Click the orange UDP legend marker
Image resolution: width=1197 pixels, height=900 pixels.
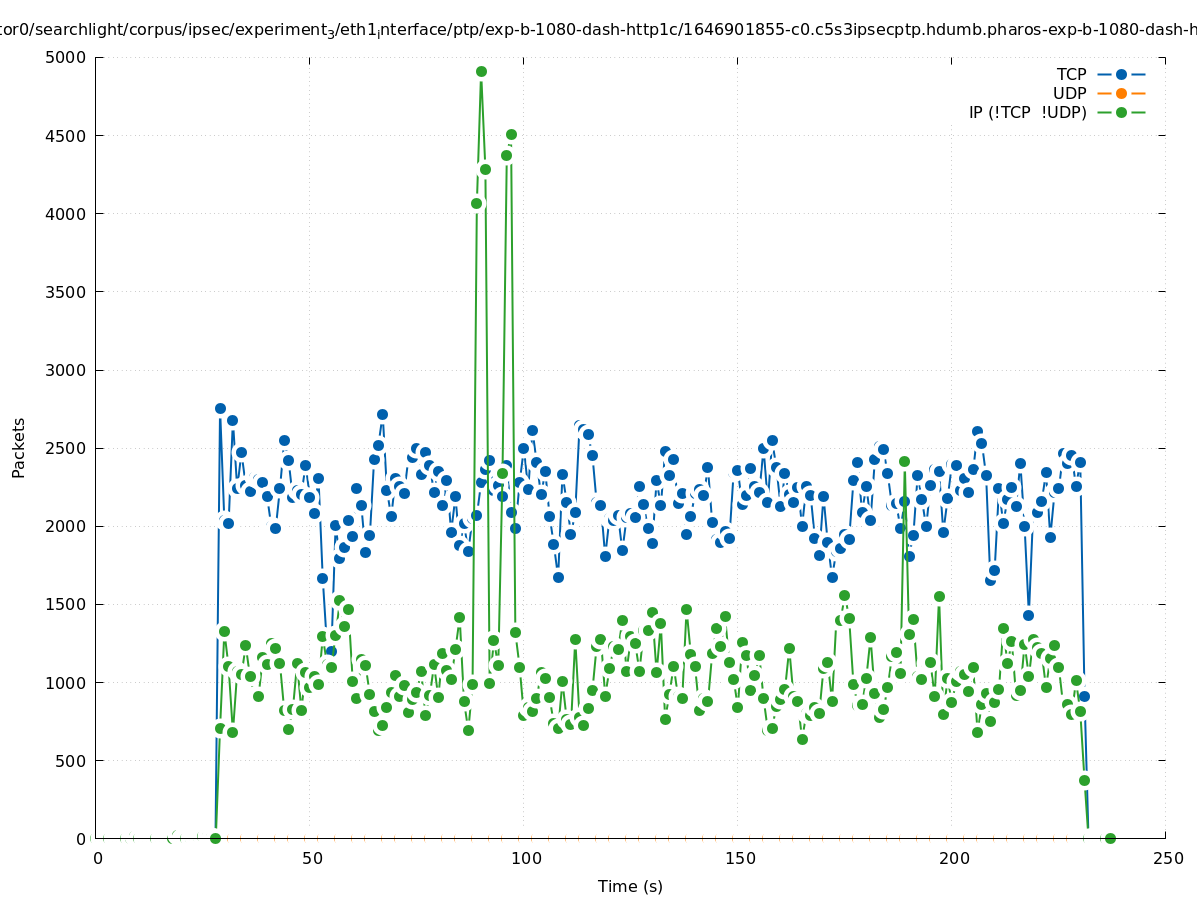1121,93
